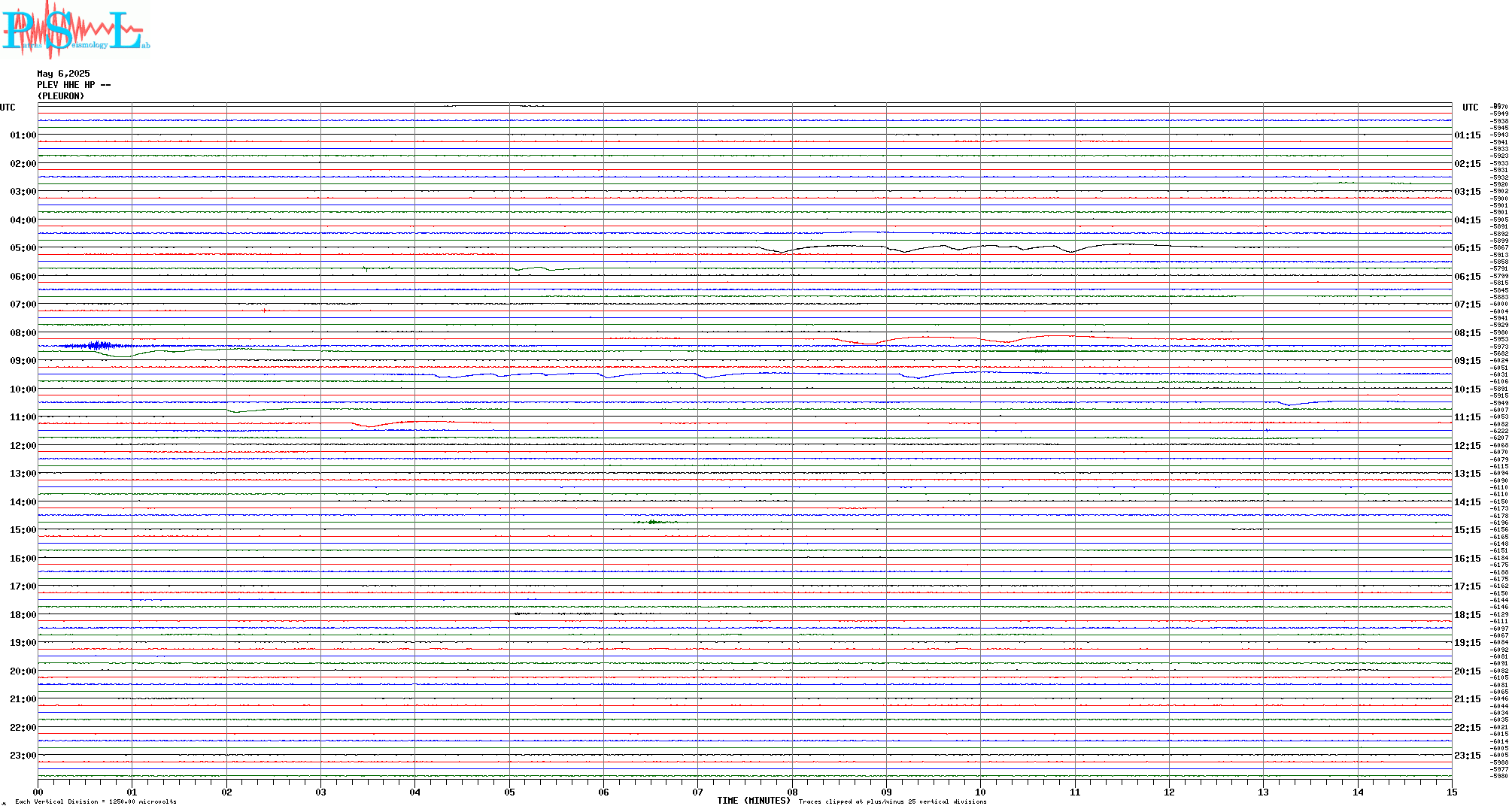Click the 18:00 hour label
This screenshot has height=812, width=1512.
tap(23, 615)
